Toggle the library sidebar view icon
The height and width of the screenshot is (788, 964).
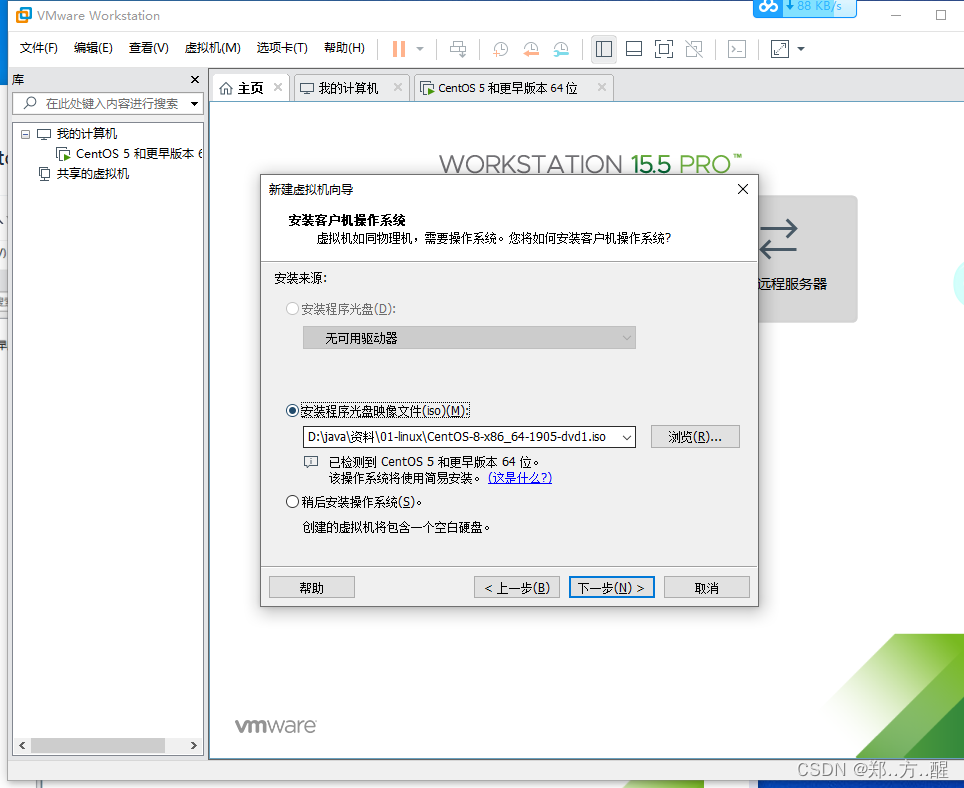604,49
